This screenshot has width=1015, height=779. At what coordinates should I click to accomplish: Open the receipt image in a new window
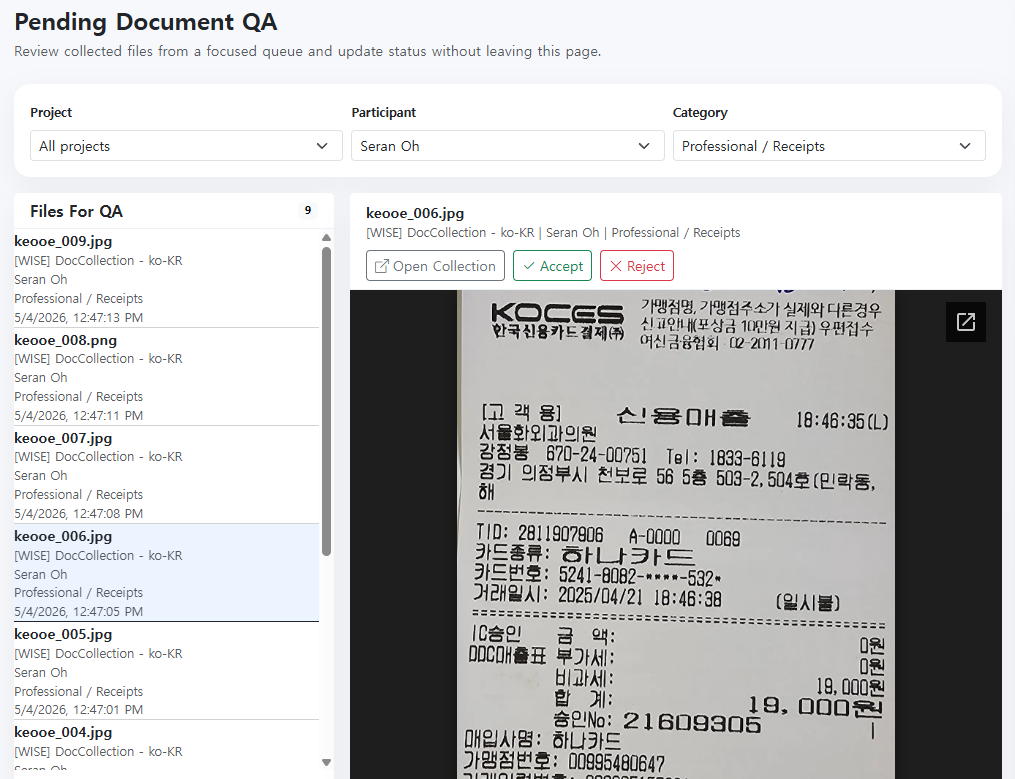click(x=965, y=322)
